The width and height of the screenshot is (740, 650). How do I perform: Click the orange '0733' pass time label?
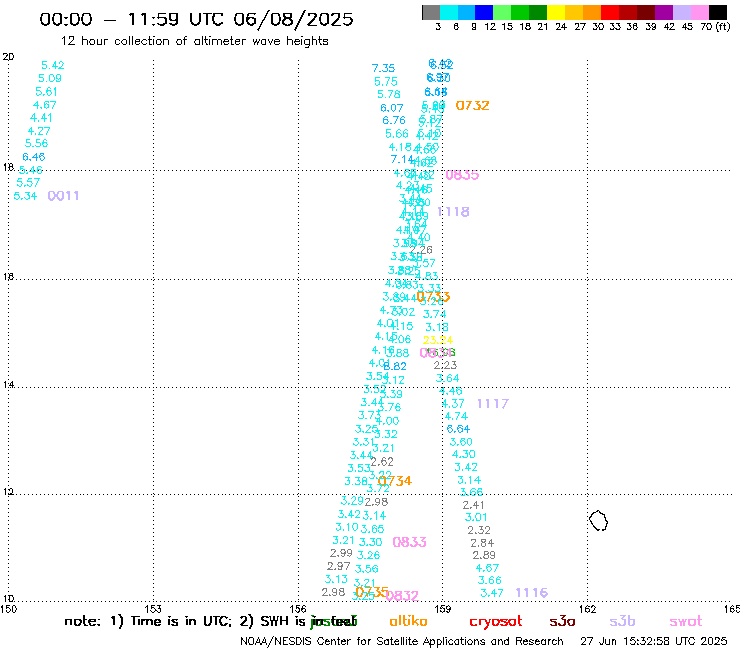click(x=433, y=297)
